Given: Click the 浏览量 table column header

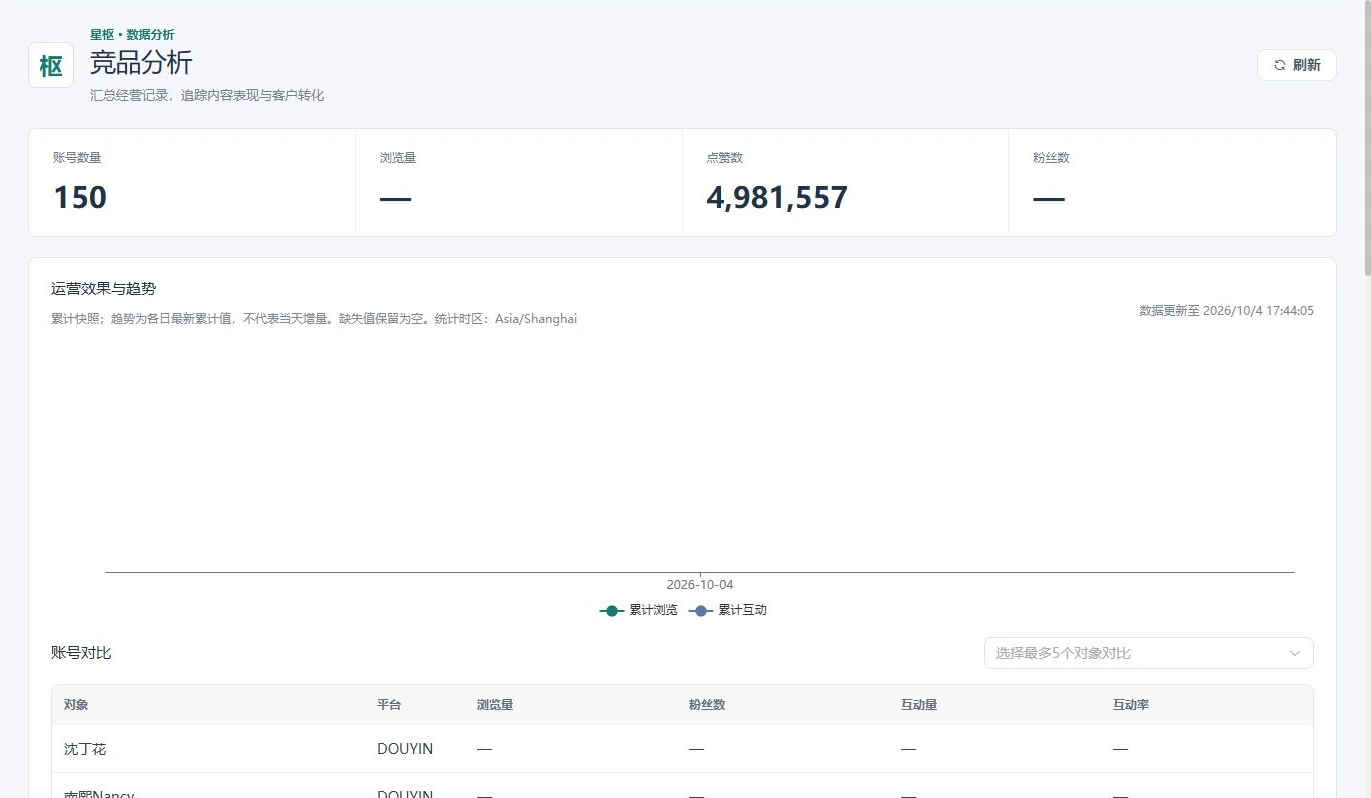Looking at the screenshot, I should (495, 705).
